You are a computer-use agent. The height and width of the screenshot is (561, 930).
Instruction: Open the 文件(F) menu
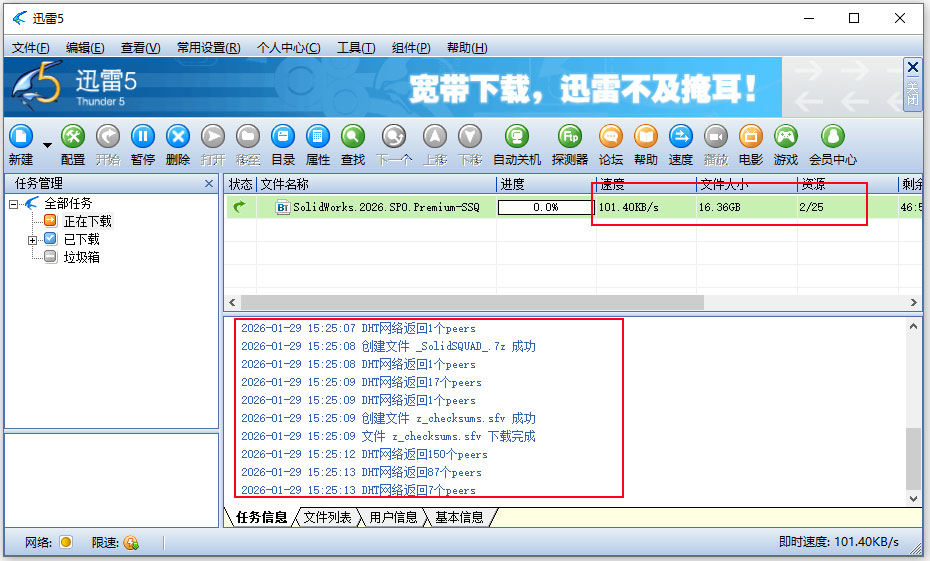pos(30,47)
